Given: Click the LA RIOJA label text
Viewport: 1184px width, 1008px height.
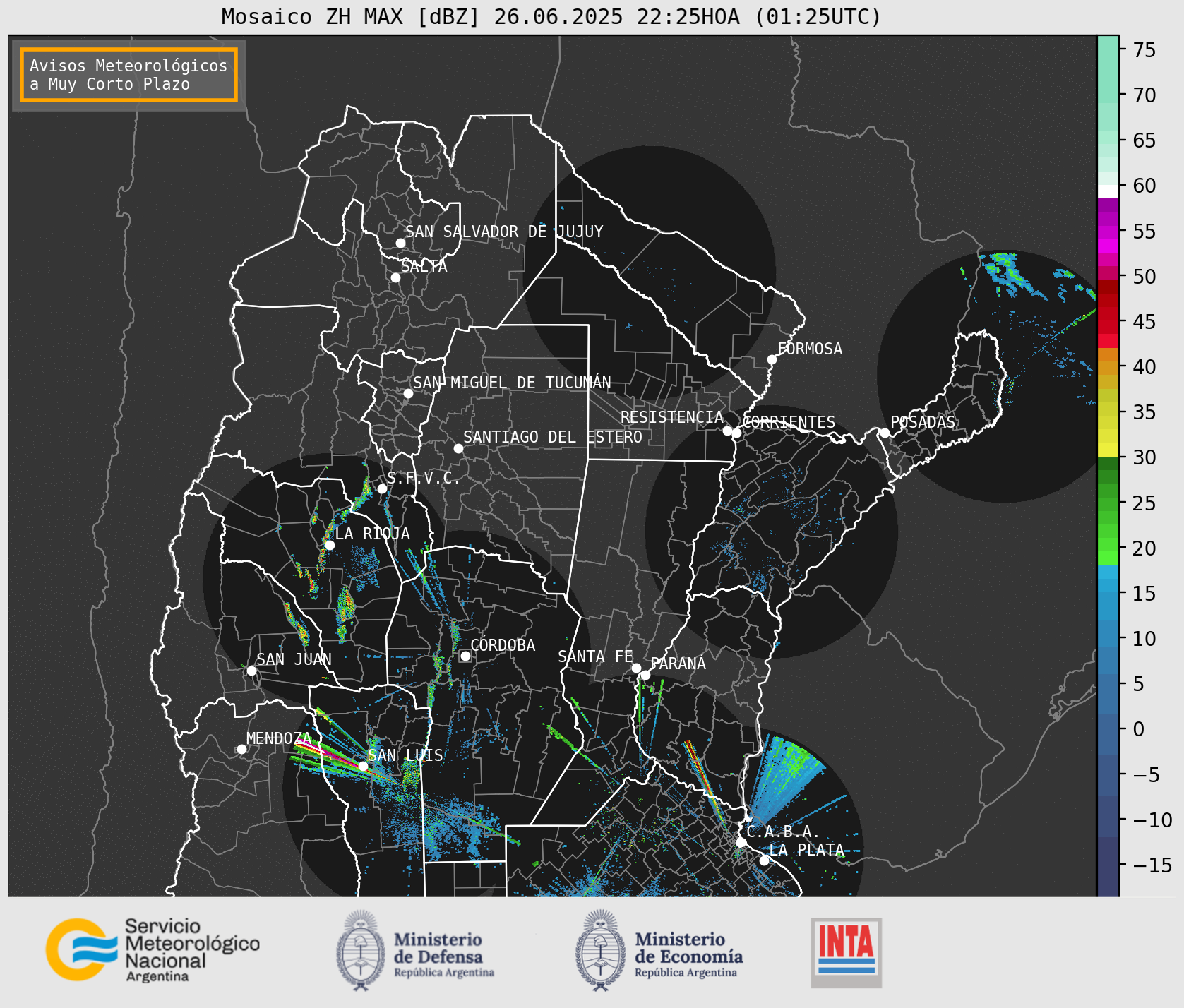Looking at the screenshot, I should tap(372, 534).
